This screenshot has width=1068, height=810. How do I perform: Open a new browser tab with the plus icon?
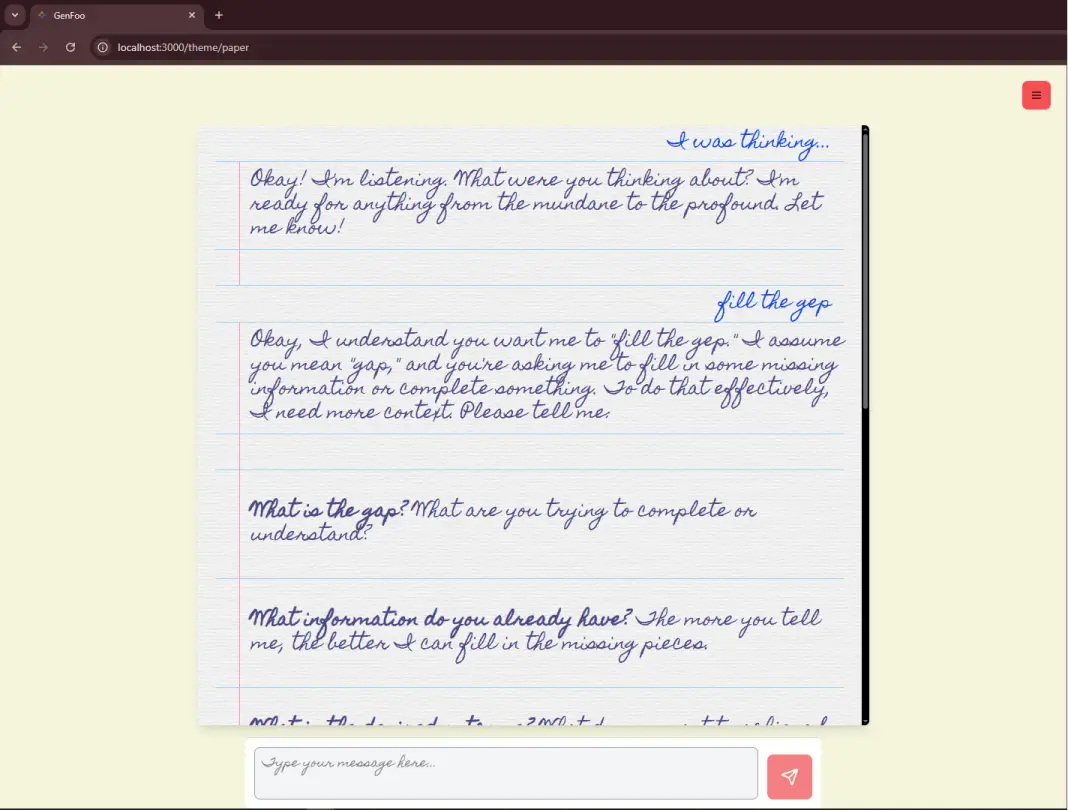[218, 15]
